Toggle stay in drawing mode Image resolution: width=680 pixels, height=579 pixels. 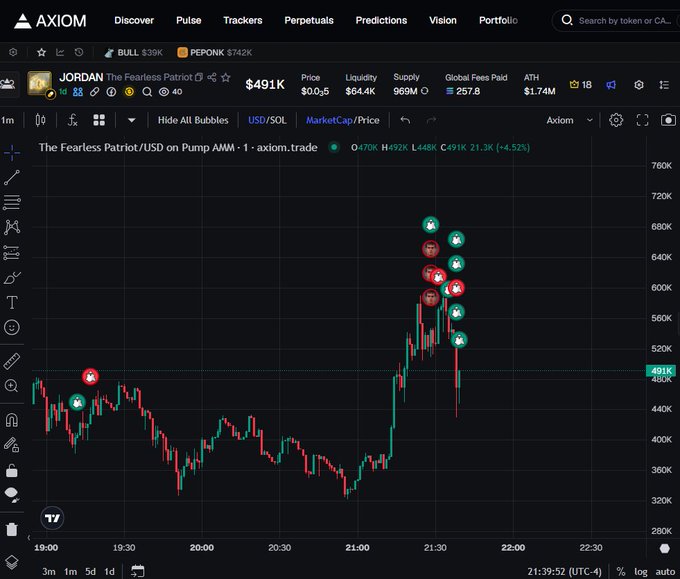coord(12,445)
